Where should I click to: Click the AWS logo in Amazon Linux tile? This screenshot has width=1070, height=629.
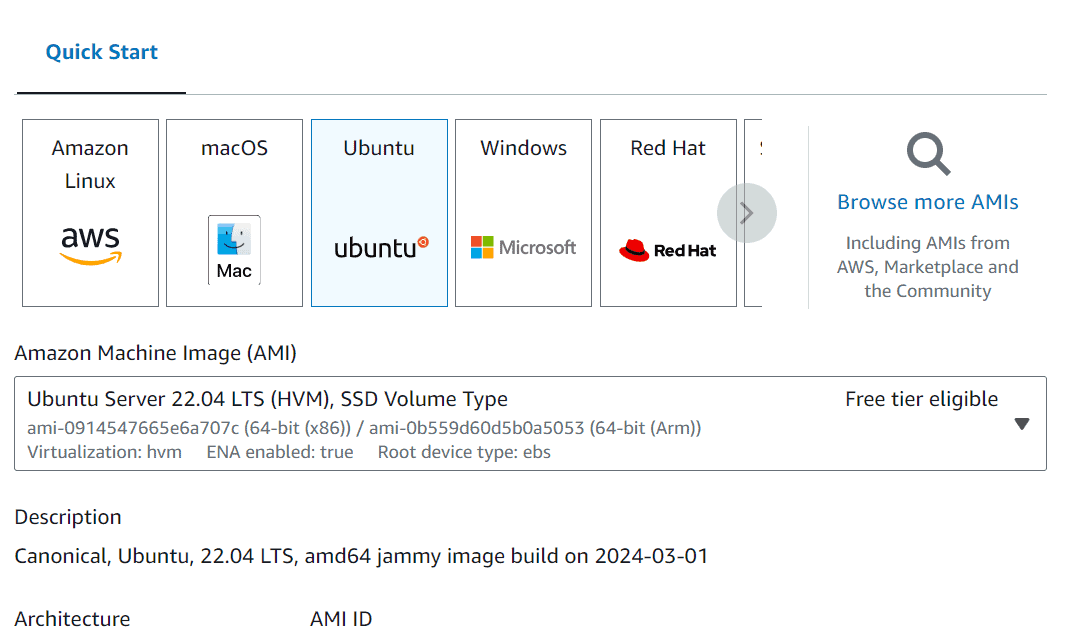90,245
